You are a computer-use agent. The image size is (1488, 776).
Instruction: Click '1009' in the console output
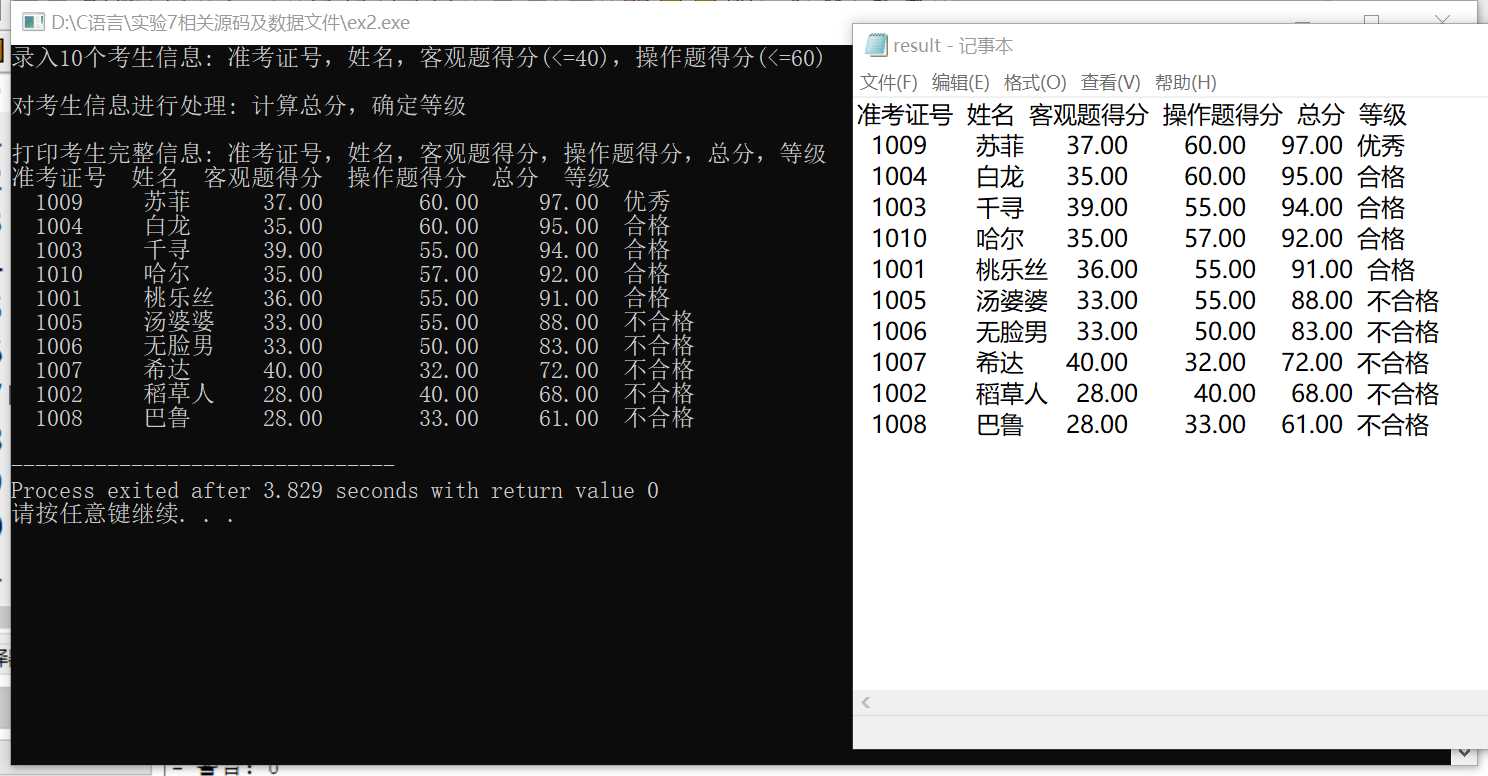pos(59,202)
